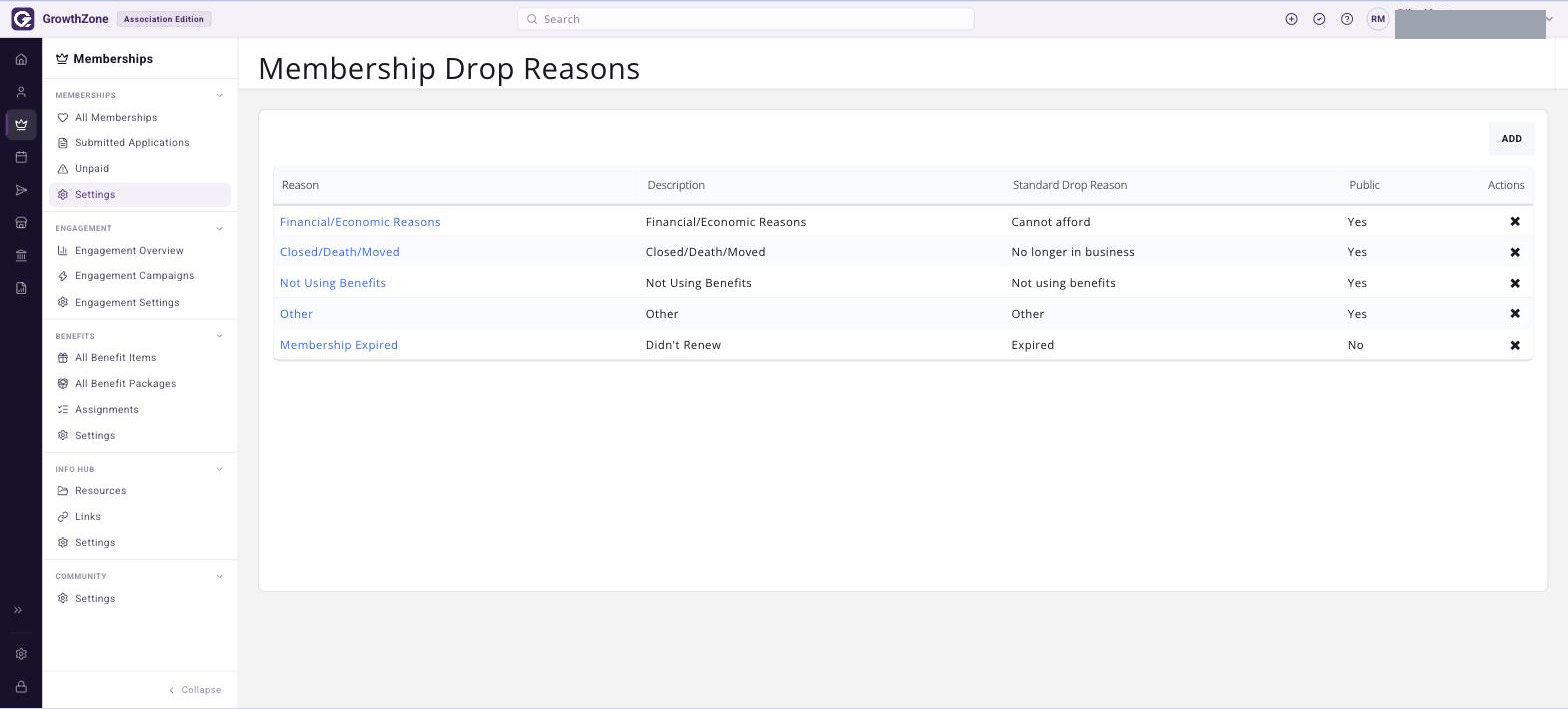Collapse the MEMBERSHIPS section chevron
This screenshot has height=709, width=1568.
[220, 96]
